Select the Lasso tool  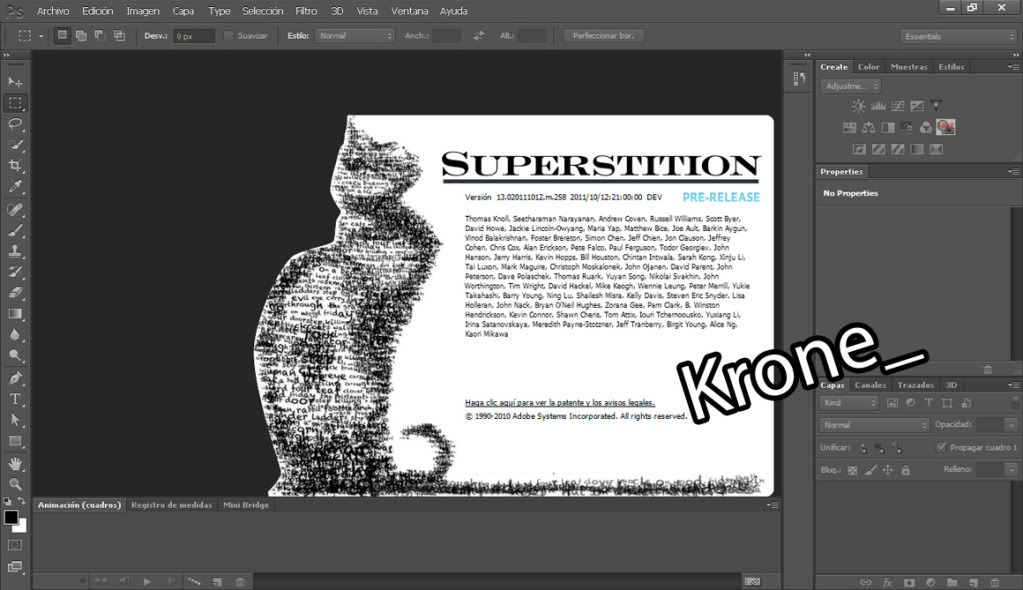tap(15, 124)
